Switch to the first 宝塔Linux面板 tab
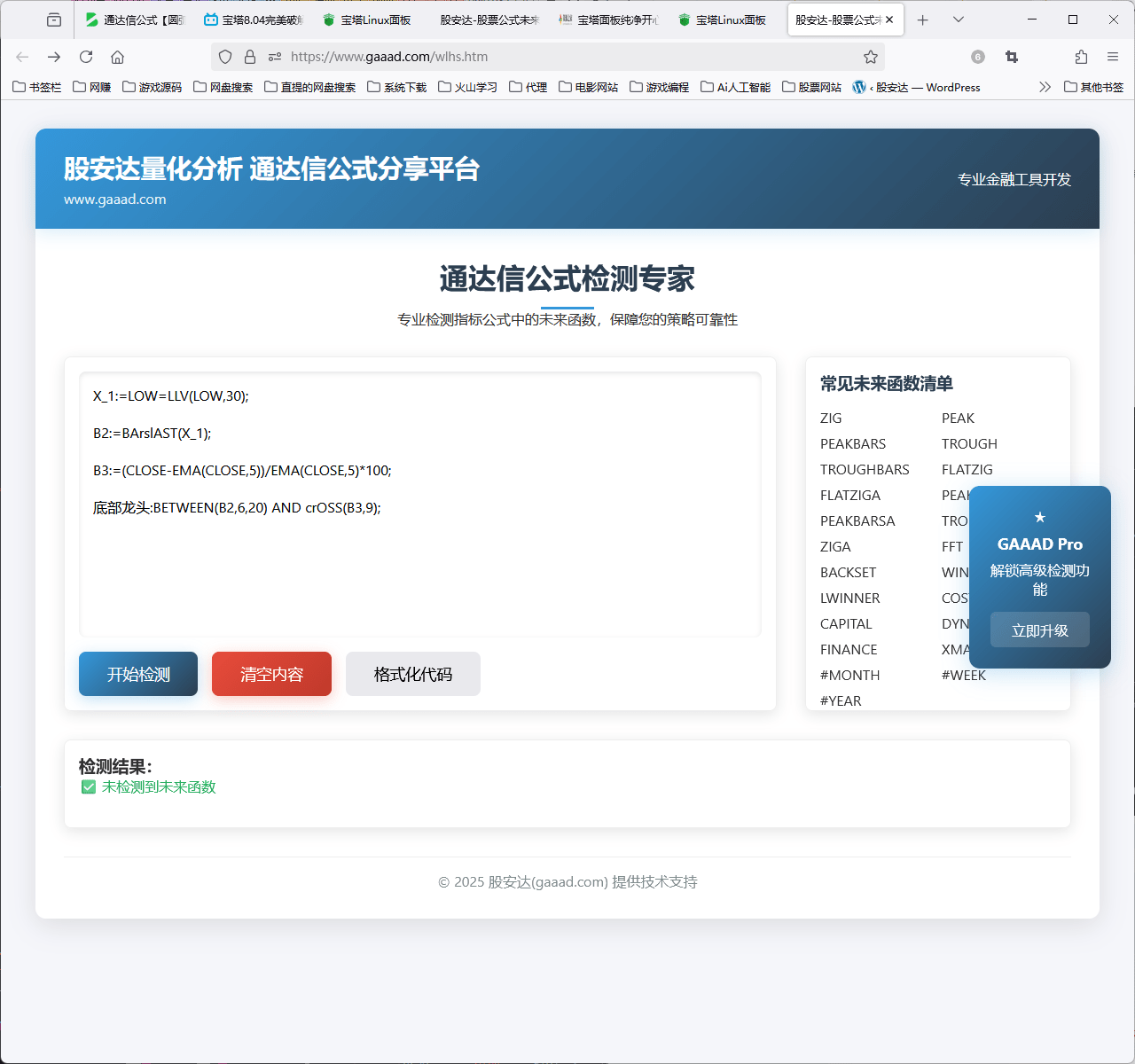Viewport: 1135px width, 1064px height. [372, 20]
